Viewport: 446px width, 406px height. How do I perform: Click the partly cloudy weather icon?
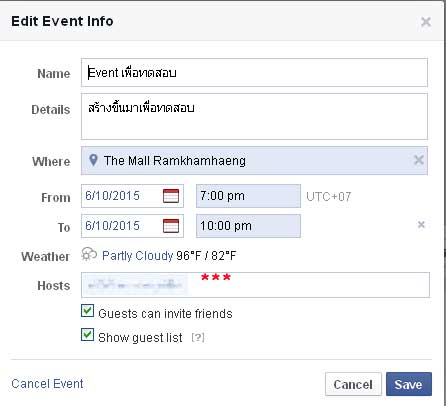pos(89,255)
